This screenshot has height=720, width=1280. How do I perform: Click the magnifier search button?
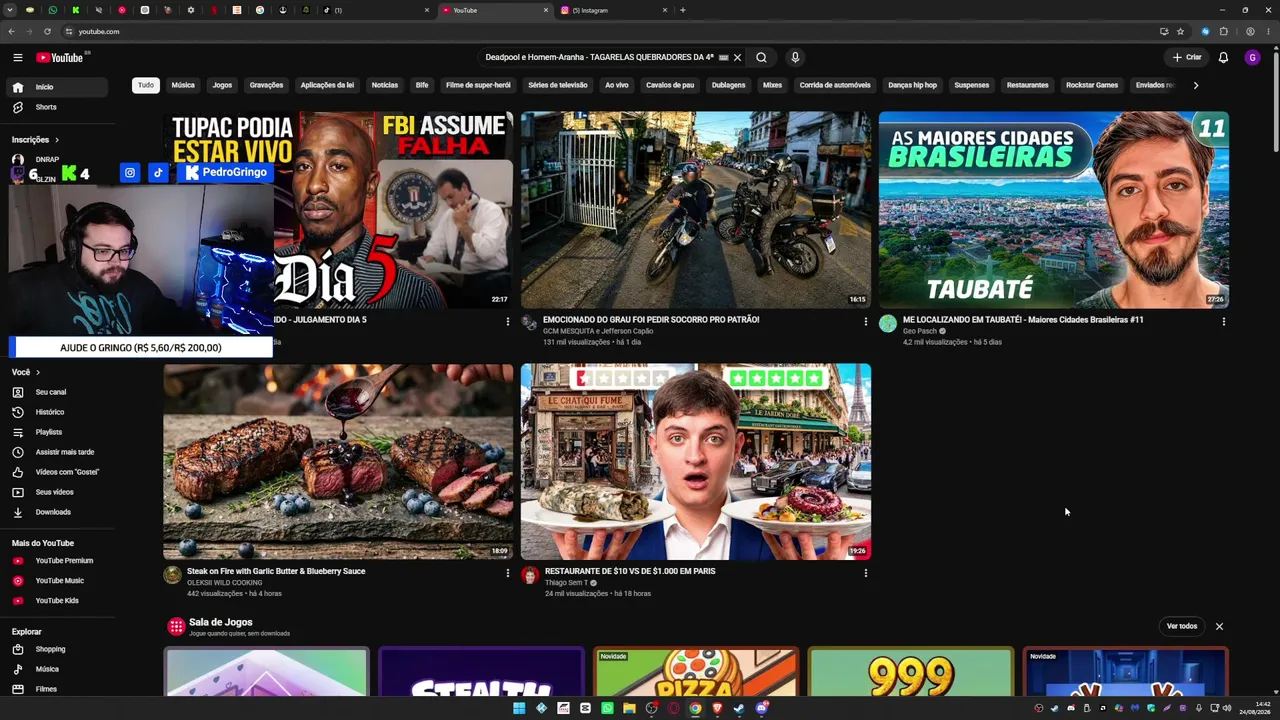tap(761, 58)
